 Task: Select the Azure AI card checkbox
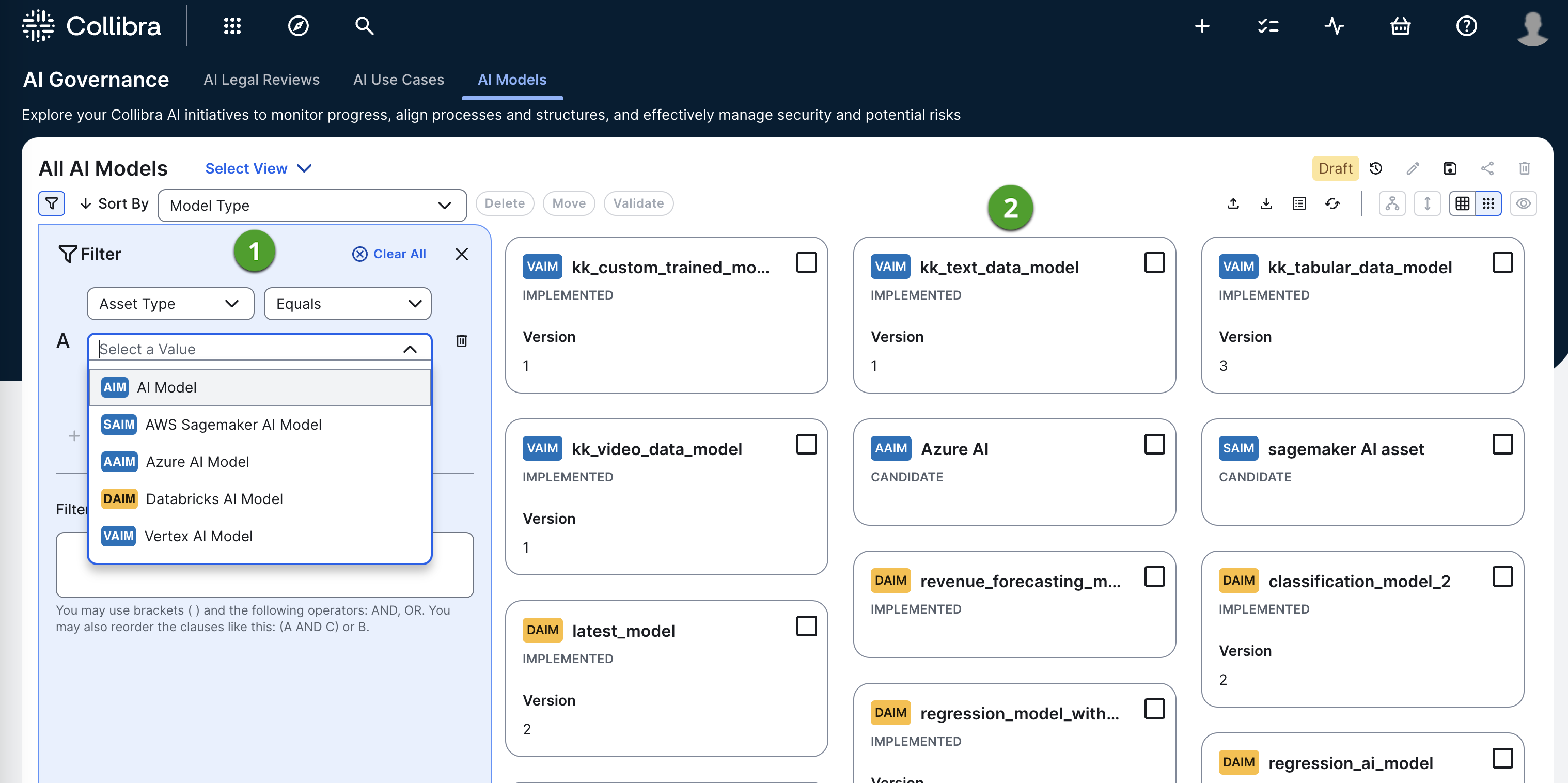(x=1154, y=445)
